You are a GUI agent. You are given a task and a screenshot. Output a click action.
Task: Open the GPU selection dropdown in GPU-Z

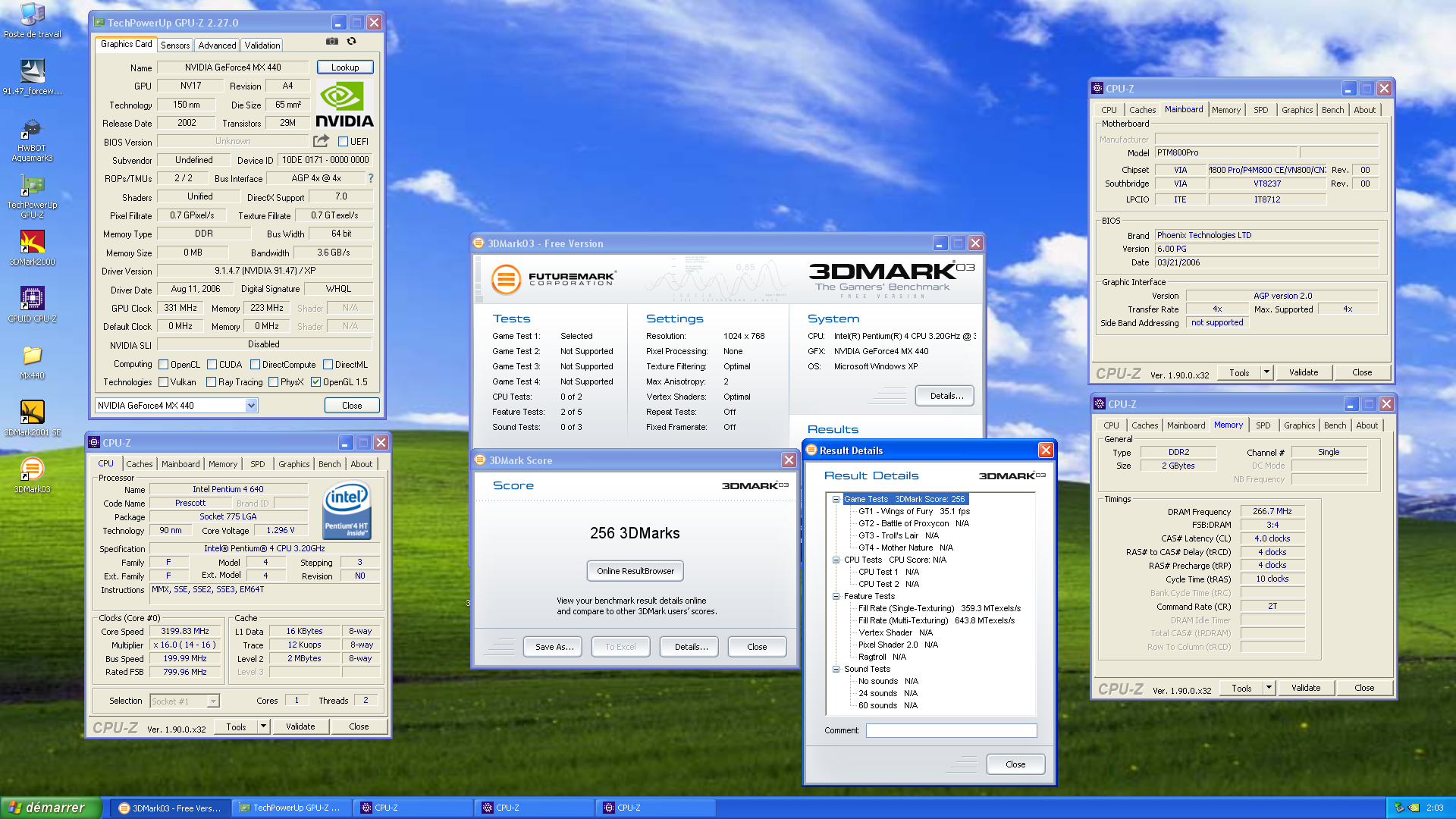click(251, 406)
